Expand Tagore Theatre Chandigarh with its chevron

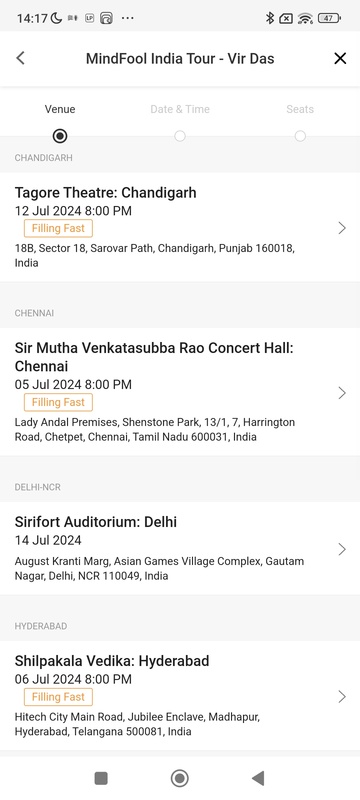[x=342, y=228]
